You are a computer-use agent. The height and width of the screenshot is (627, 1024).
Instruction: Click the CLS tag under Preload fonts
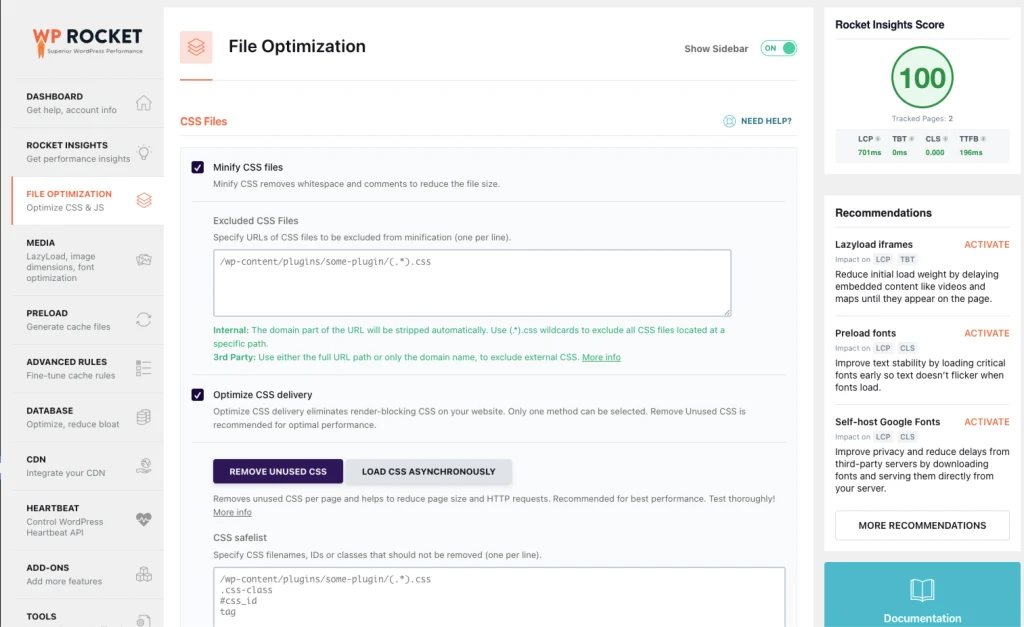click(907, 348)
